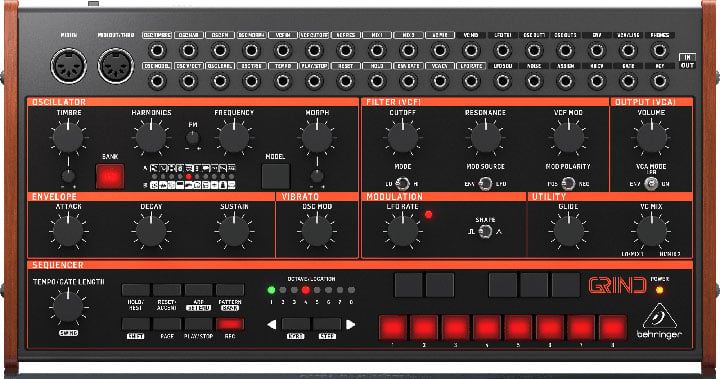
Task: Click the HARMONICS knob
Action: 151,137
